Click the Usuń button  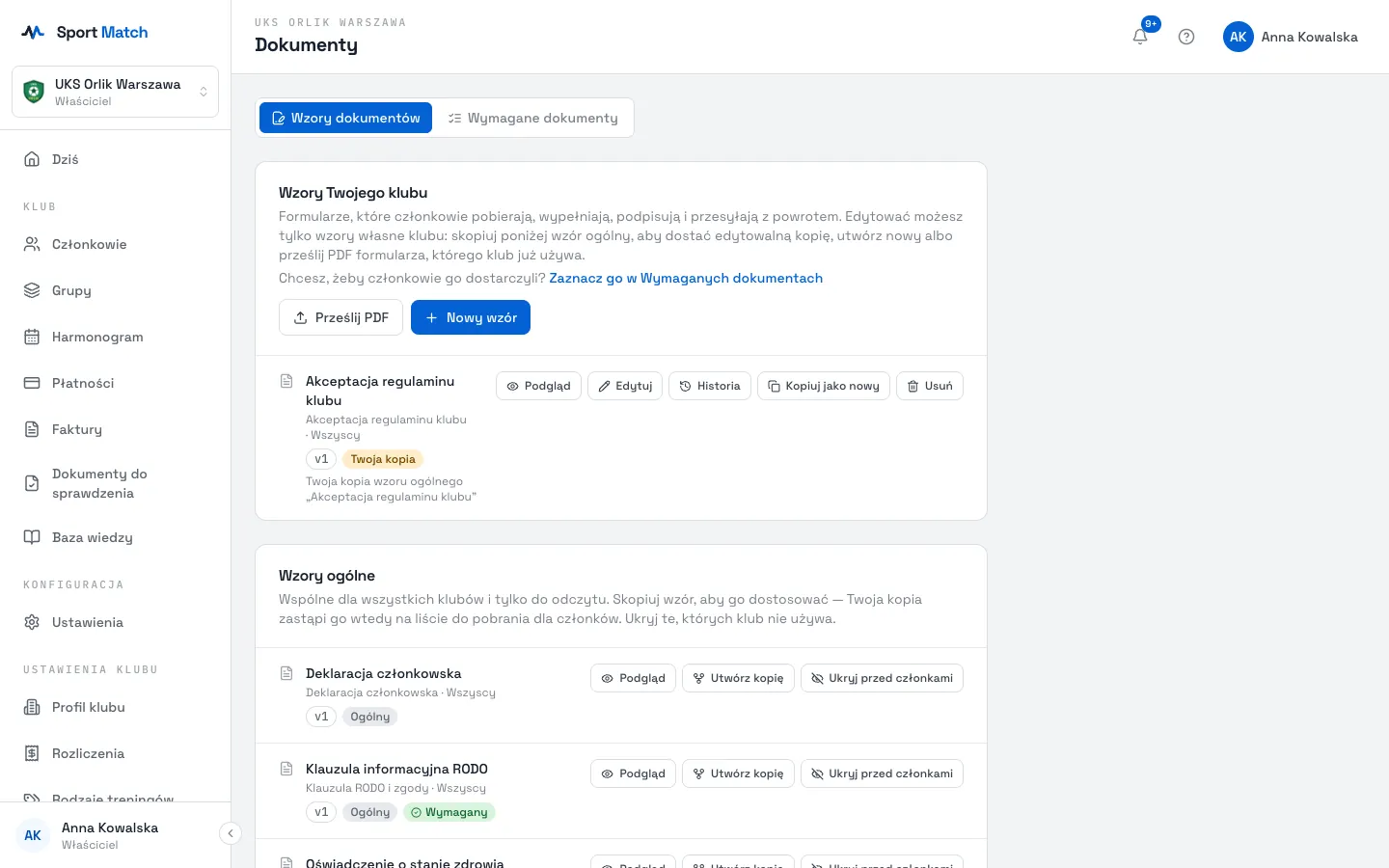tap(930, 386)
